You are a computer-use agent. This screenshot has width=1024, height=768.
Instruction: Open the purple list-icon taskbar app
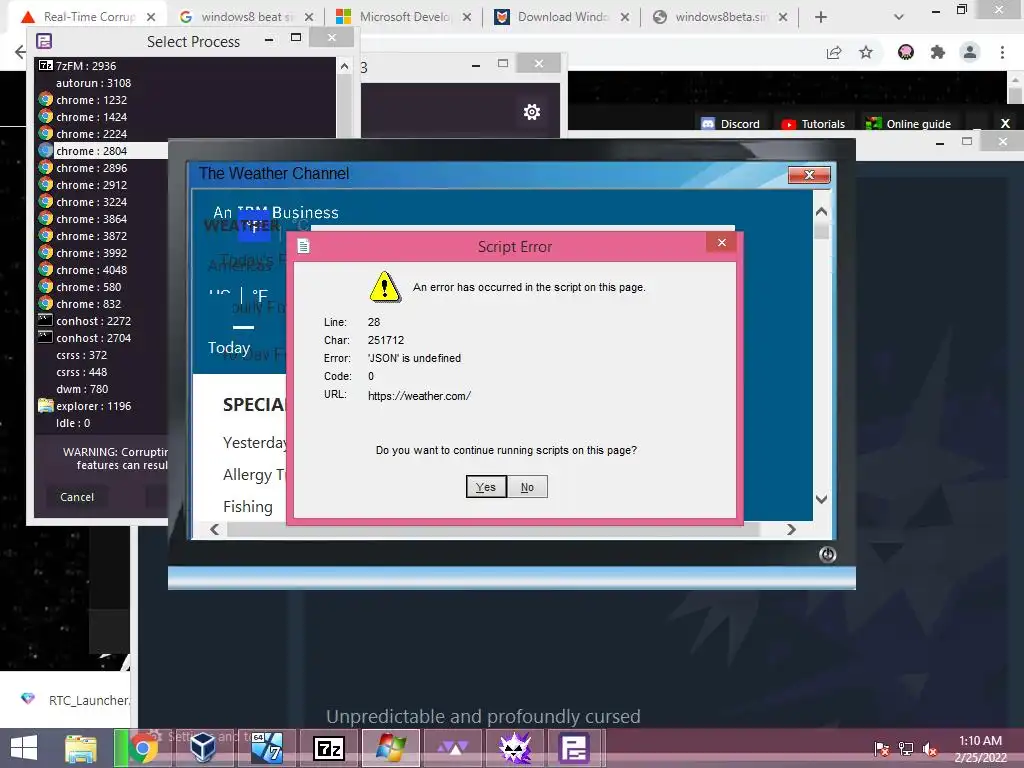coord(575,748)
